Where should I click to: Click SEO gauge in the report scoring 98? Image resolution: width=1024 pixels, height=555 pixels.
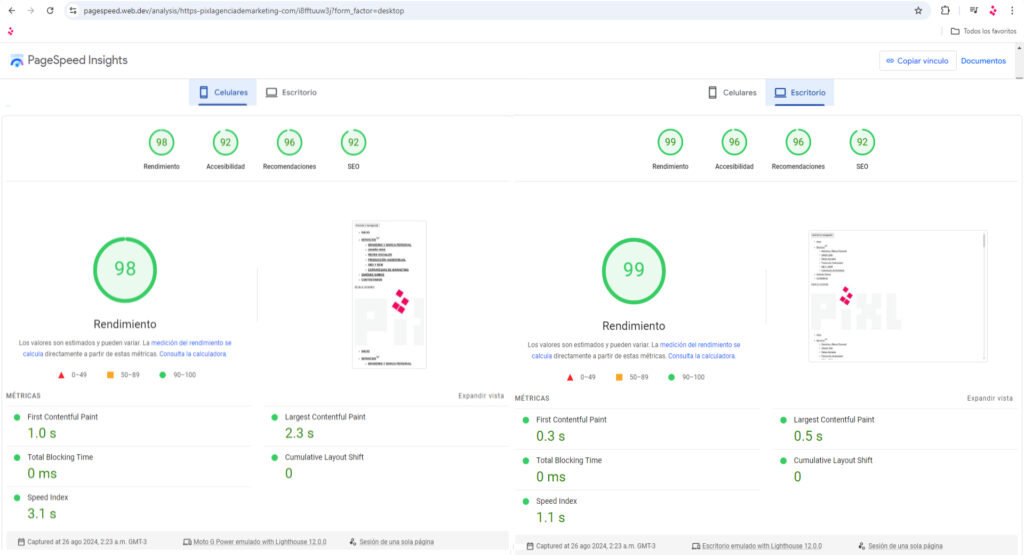click(353, 142)
